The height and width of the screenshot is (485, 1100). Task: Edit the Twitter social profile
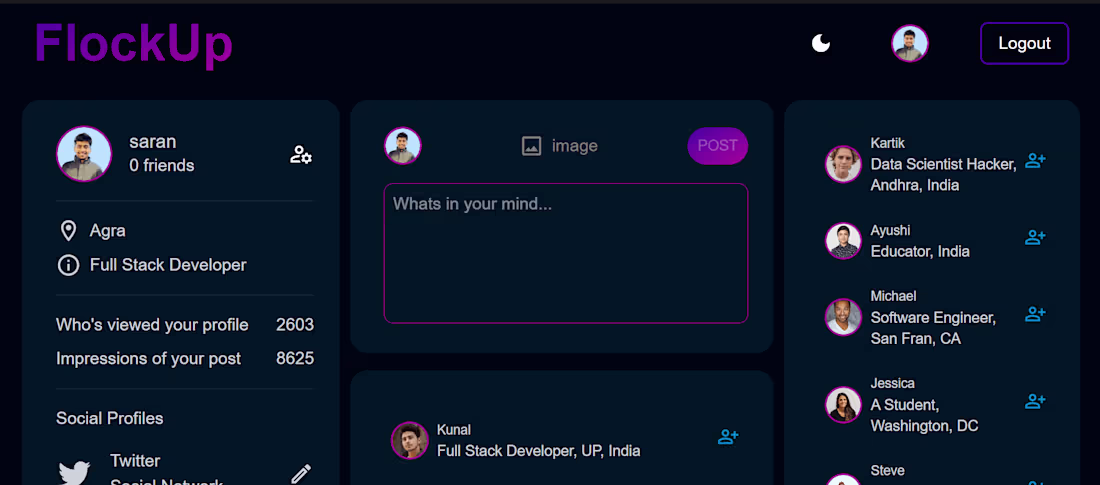tap(301, 473)
